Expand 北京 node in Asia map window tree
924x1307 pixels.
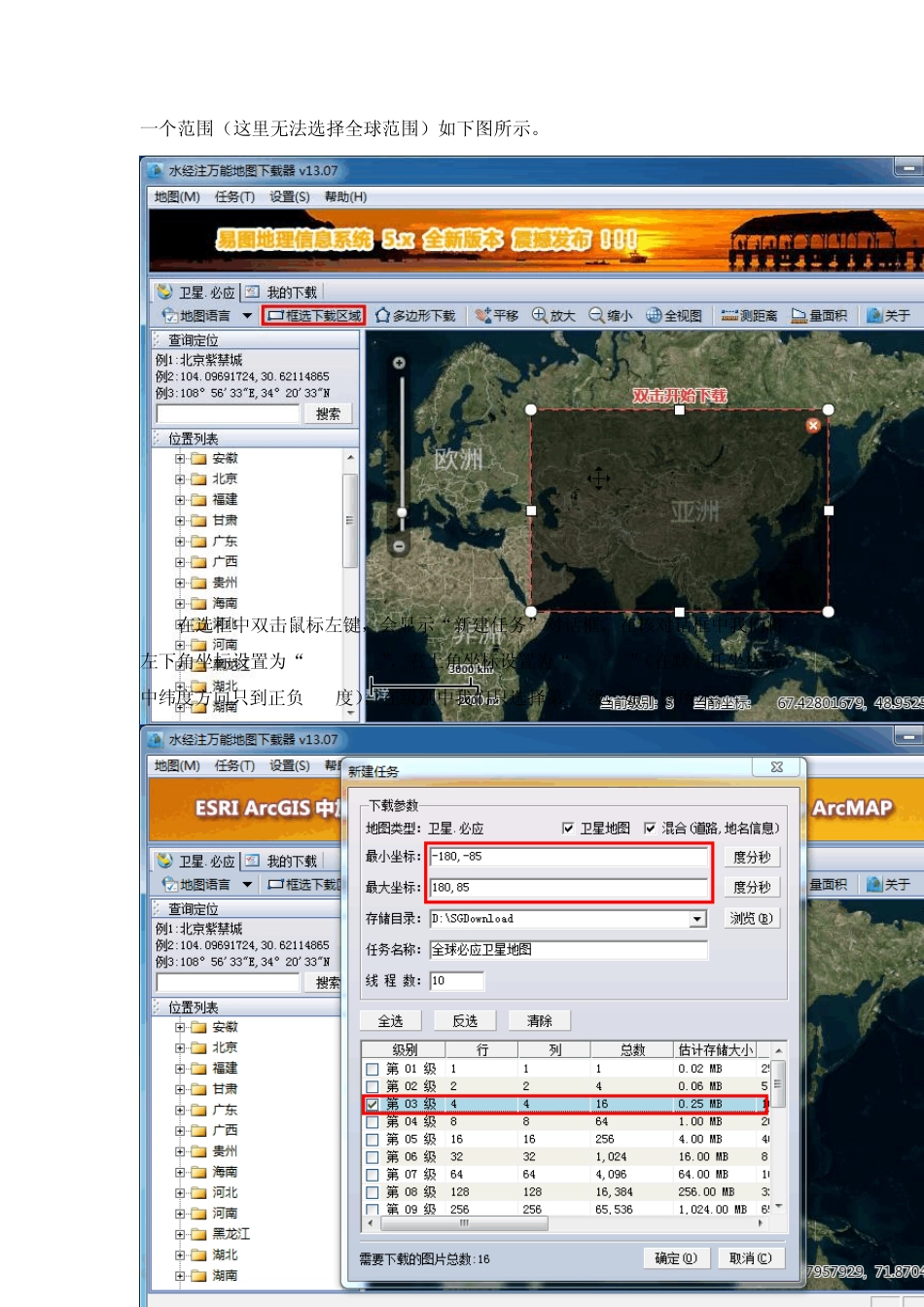pos(180,478)
